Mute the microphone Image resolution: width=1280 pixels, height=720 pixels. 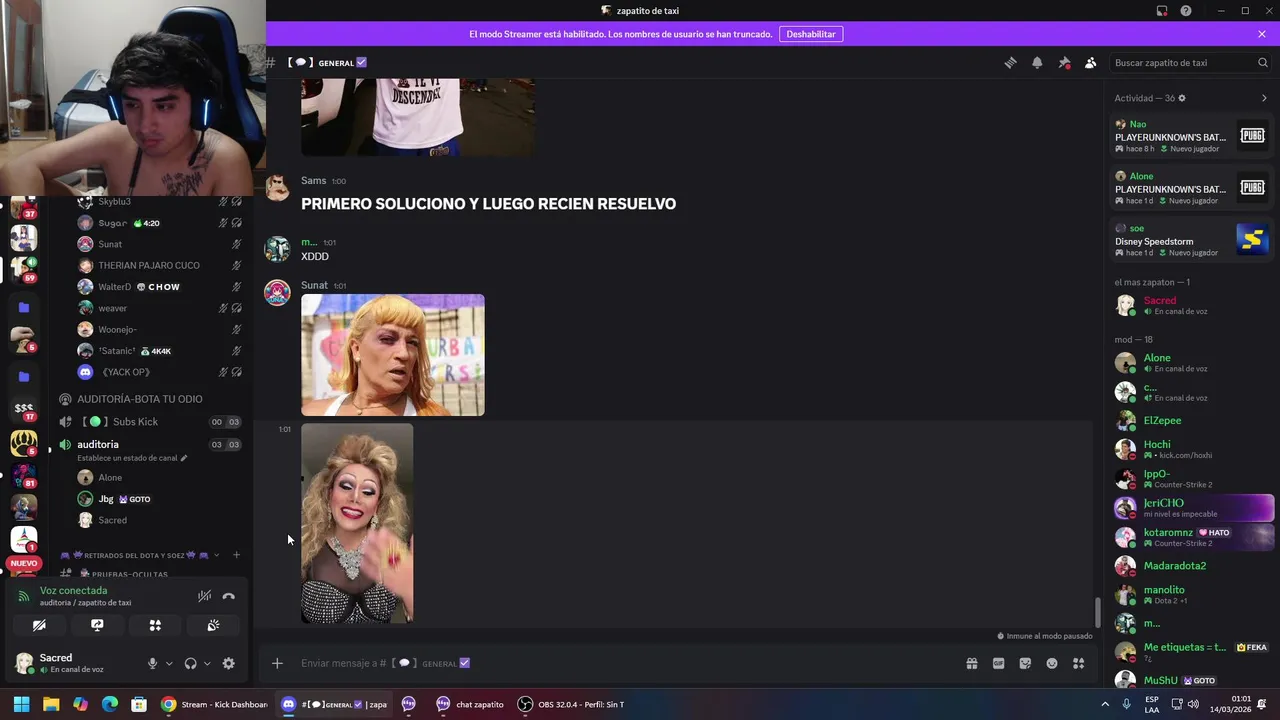[x=153, y=663]
